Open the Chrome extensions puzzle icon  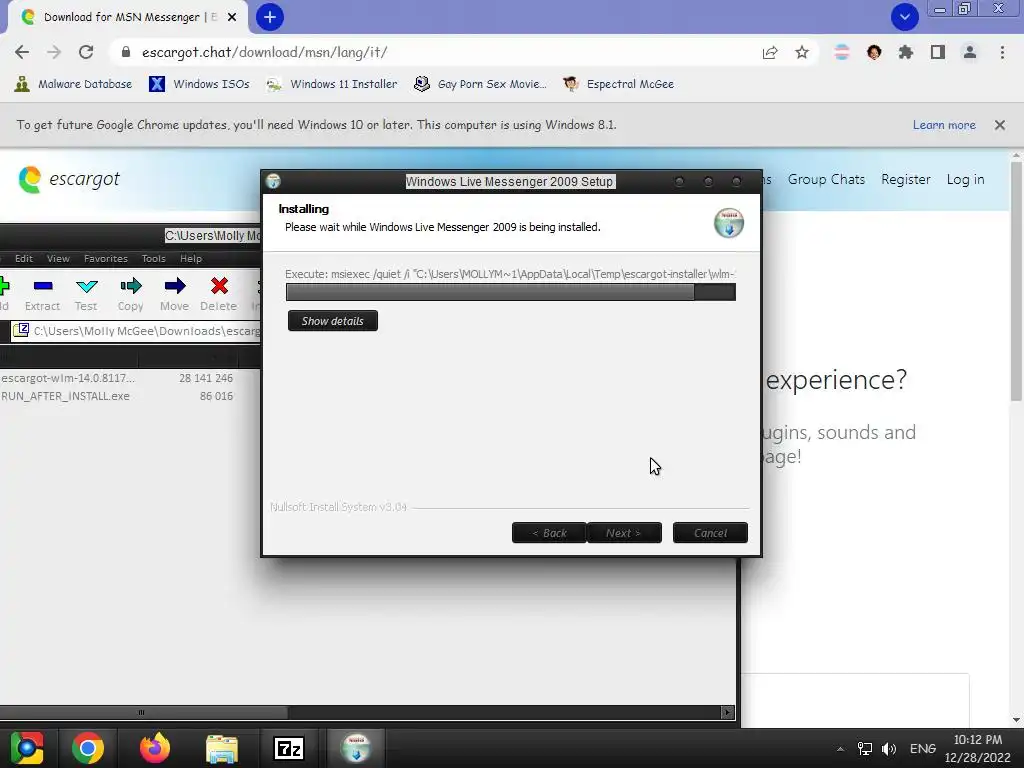pos(906,52)
